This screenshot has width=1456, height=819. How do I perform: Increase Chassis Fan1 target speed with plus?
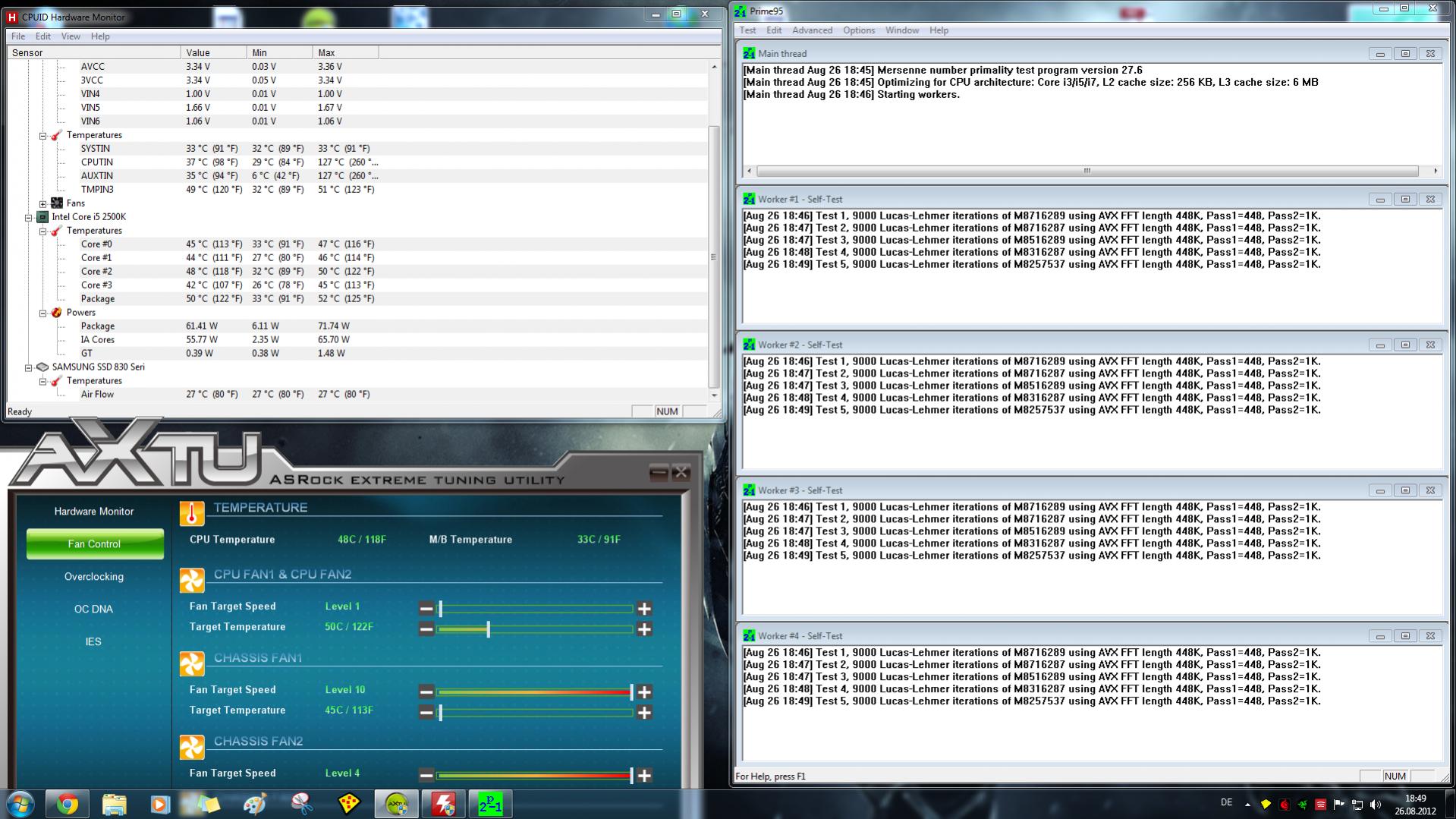click(644, 692)
